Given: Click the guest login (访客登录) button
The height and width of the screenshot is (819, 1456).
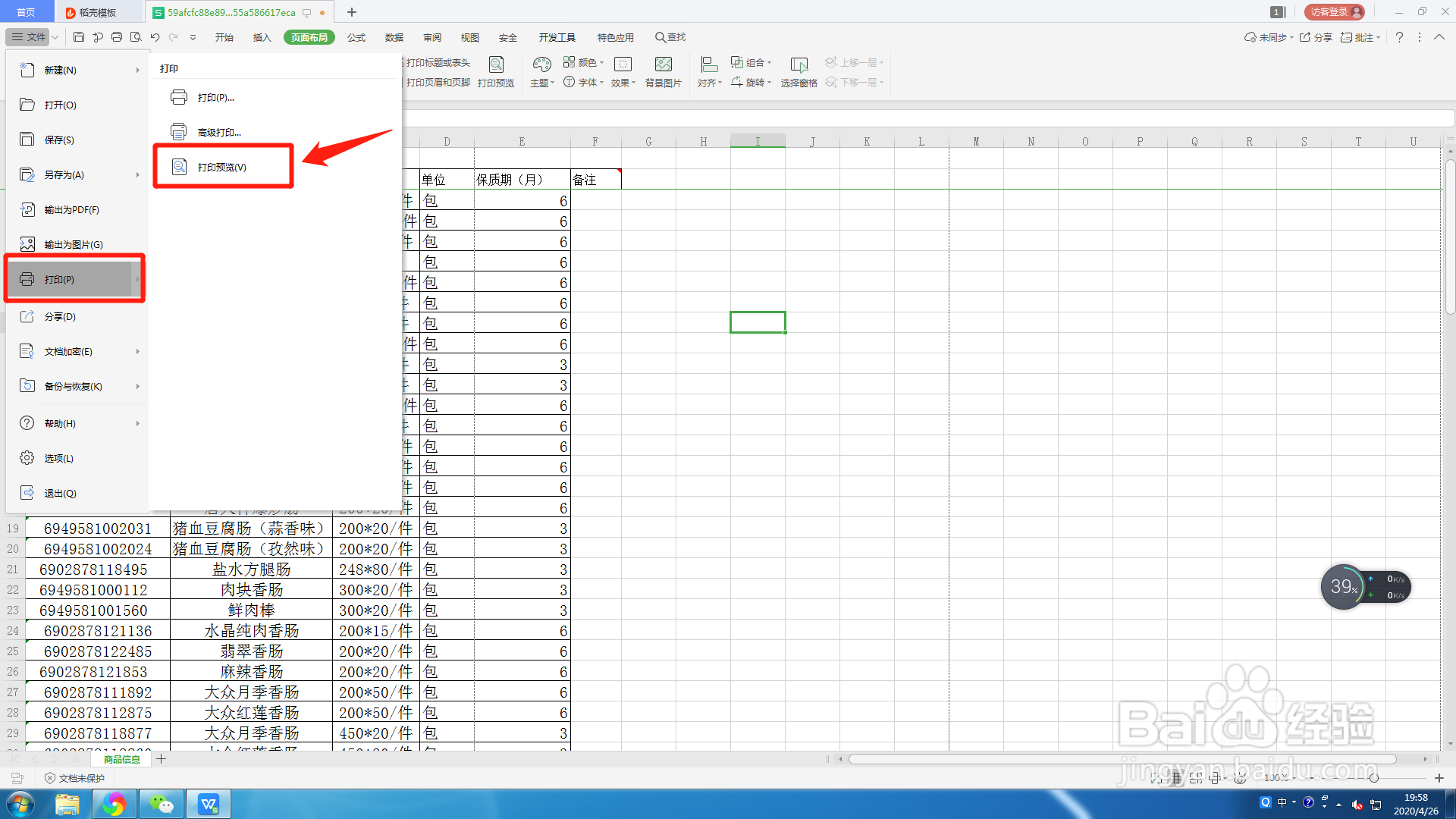Looking at the screenshot, I should [x=1334, y=12].
